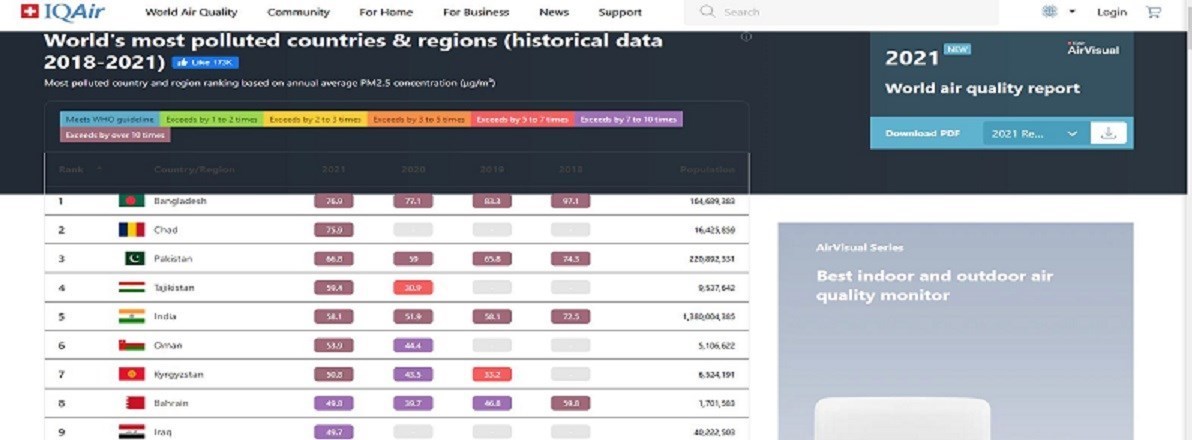Select the 'Meets WHO guideline' blue legend swatch

click(x=109, y=119)
